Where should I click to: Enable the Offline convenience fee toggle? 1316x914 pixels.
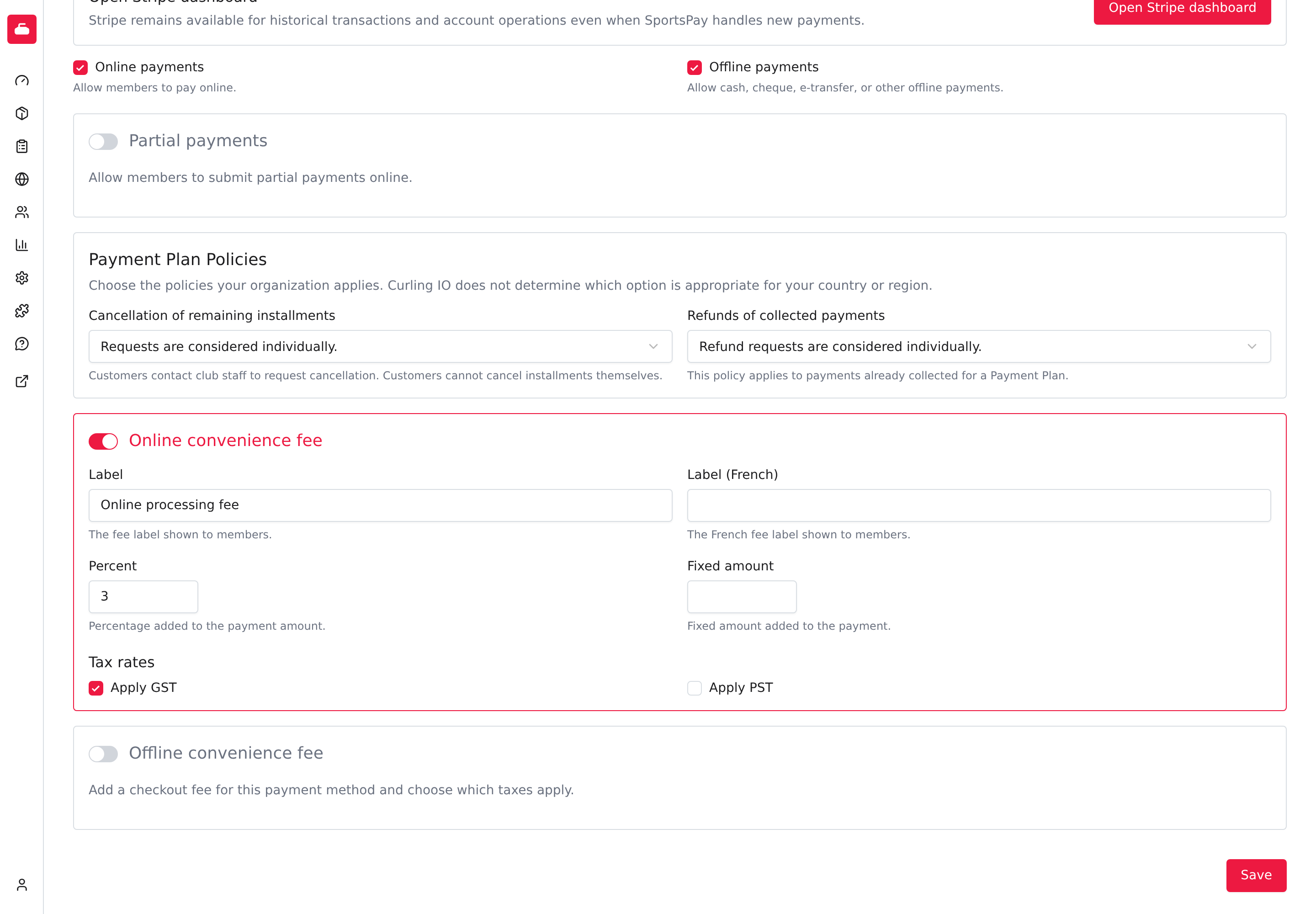coord(103,754)
